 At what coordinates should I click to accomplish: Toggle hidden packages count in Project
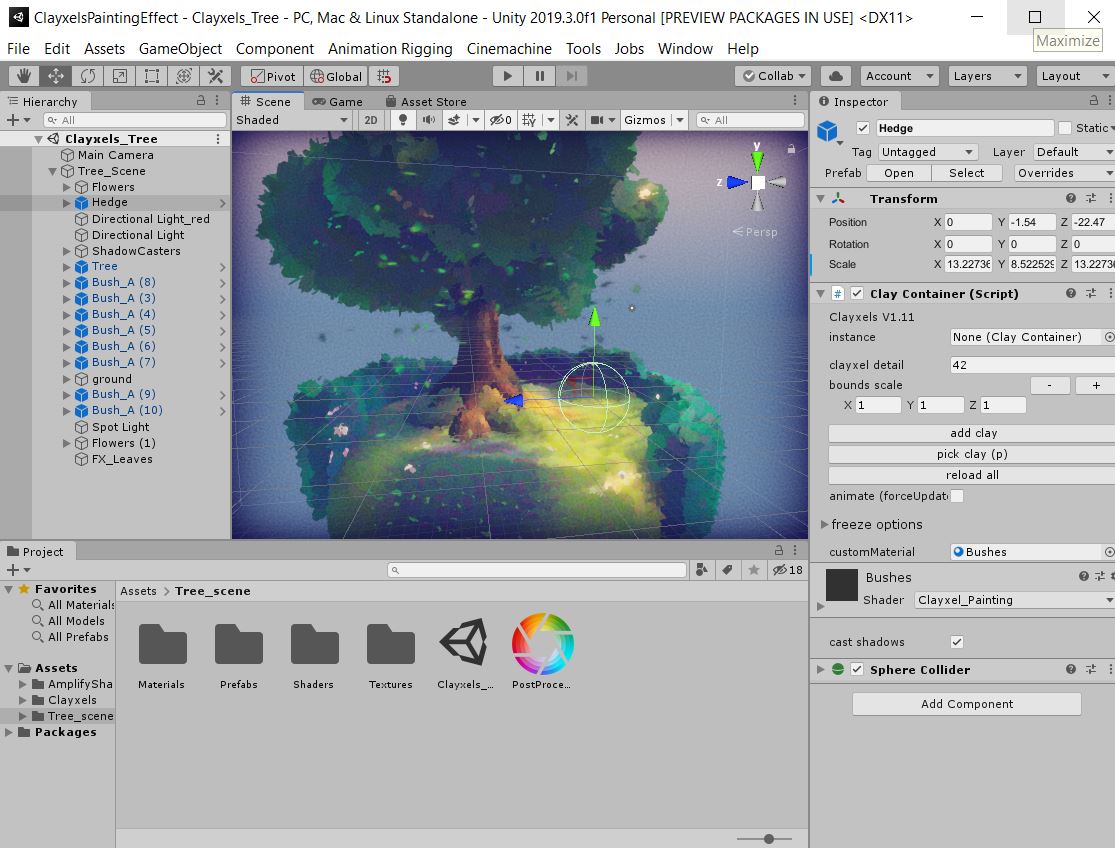(x=788, y=570)
